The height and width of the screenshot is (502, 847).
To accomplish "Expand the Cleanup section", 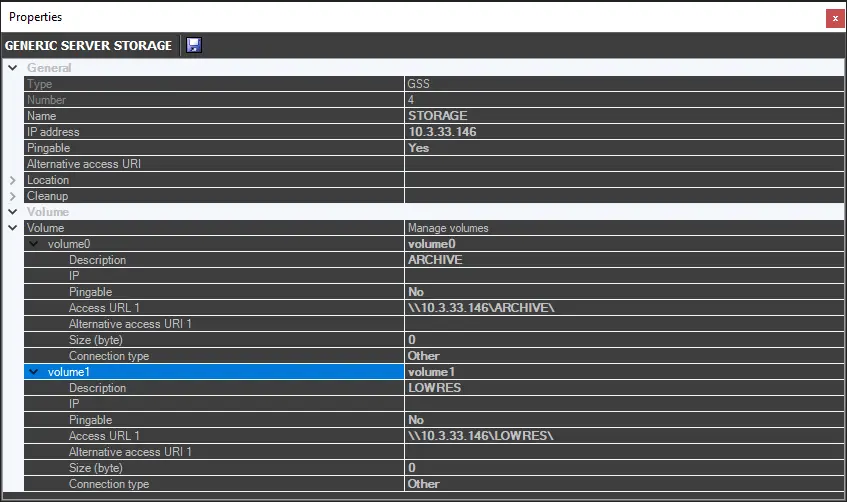I will click(13, 196).
